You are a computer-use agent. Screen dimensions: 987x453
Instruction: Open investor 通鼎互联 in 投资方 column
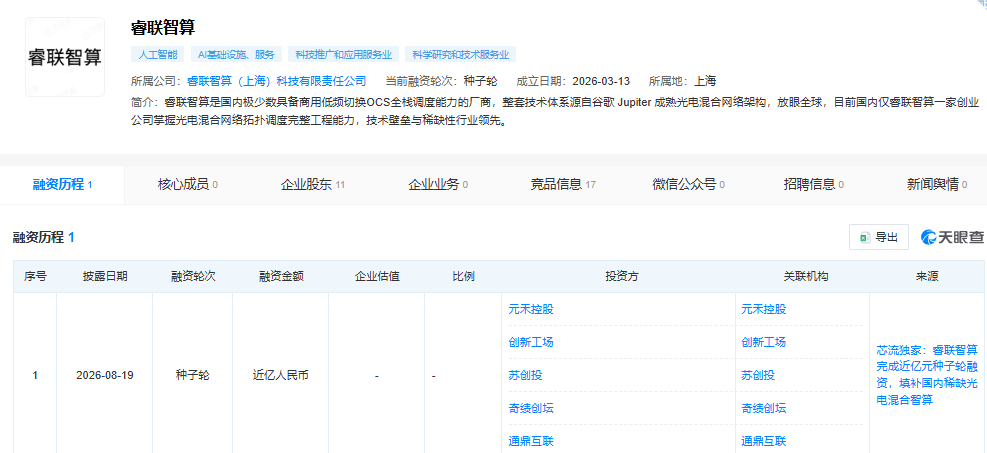tap(531, 441)
